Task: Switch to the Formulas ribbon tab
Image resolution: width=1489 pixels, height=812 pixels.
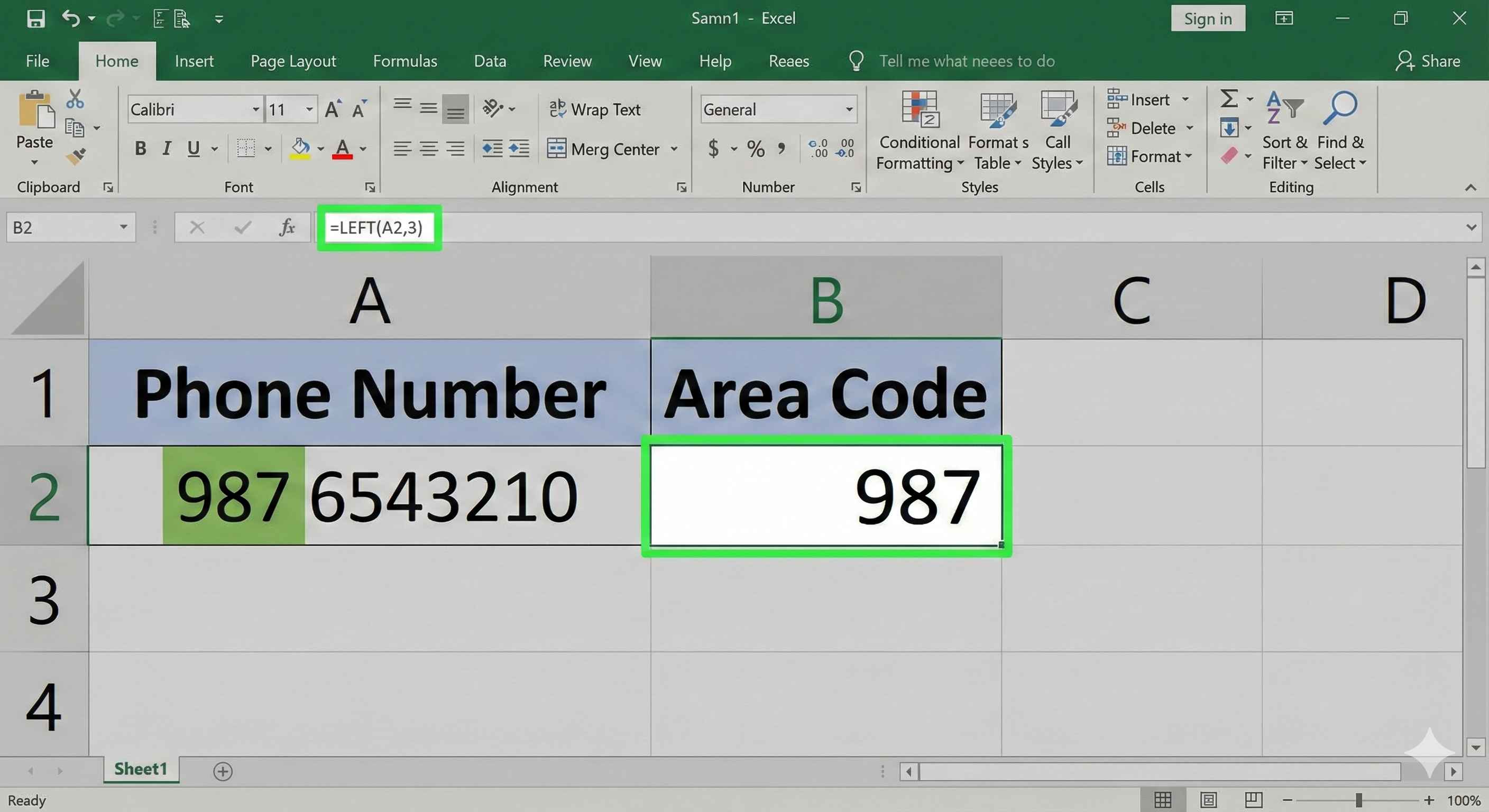Action: point(405,61)
